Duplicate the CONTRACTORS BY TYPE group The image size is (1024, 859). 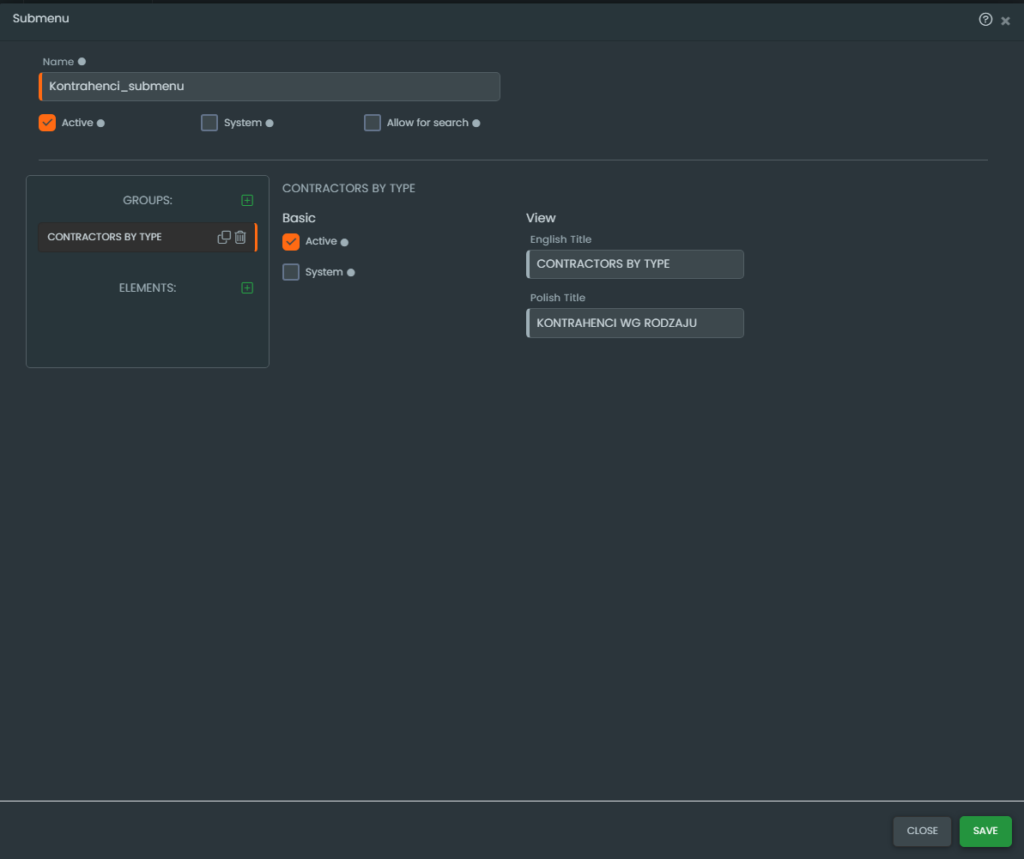[224, 237]
